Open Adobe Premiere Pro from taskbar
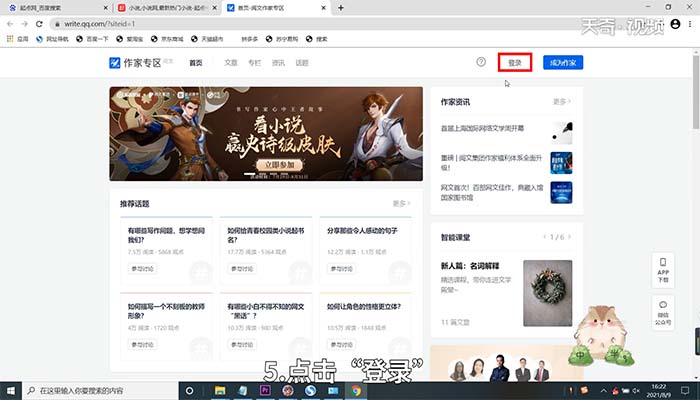 [265, 391]
